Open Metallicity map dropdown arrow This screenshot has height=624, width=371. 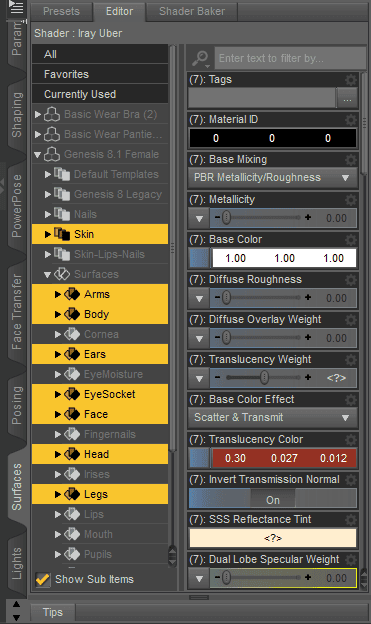point(199,218)
